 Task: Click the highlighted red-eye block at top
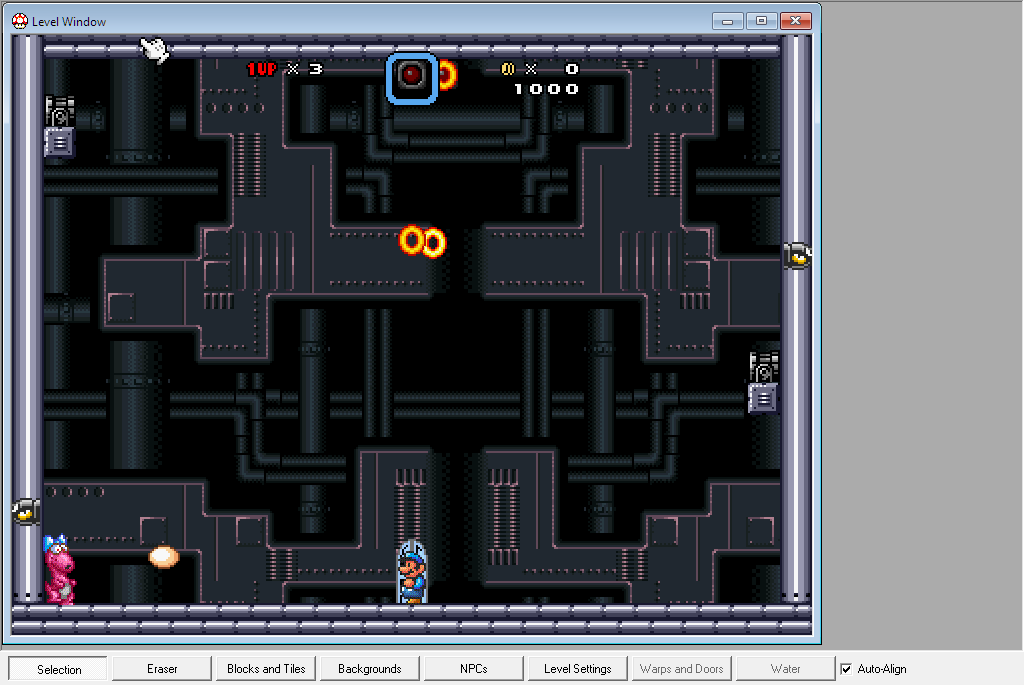(411, 78)
